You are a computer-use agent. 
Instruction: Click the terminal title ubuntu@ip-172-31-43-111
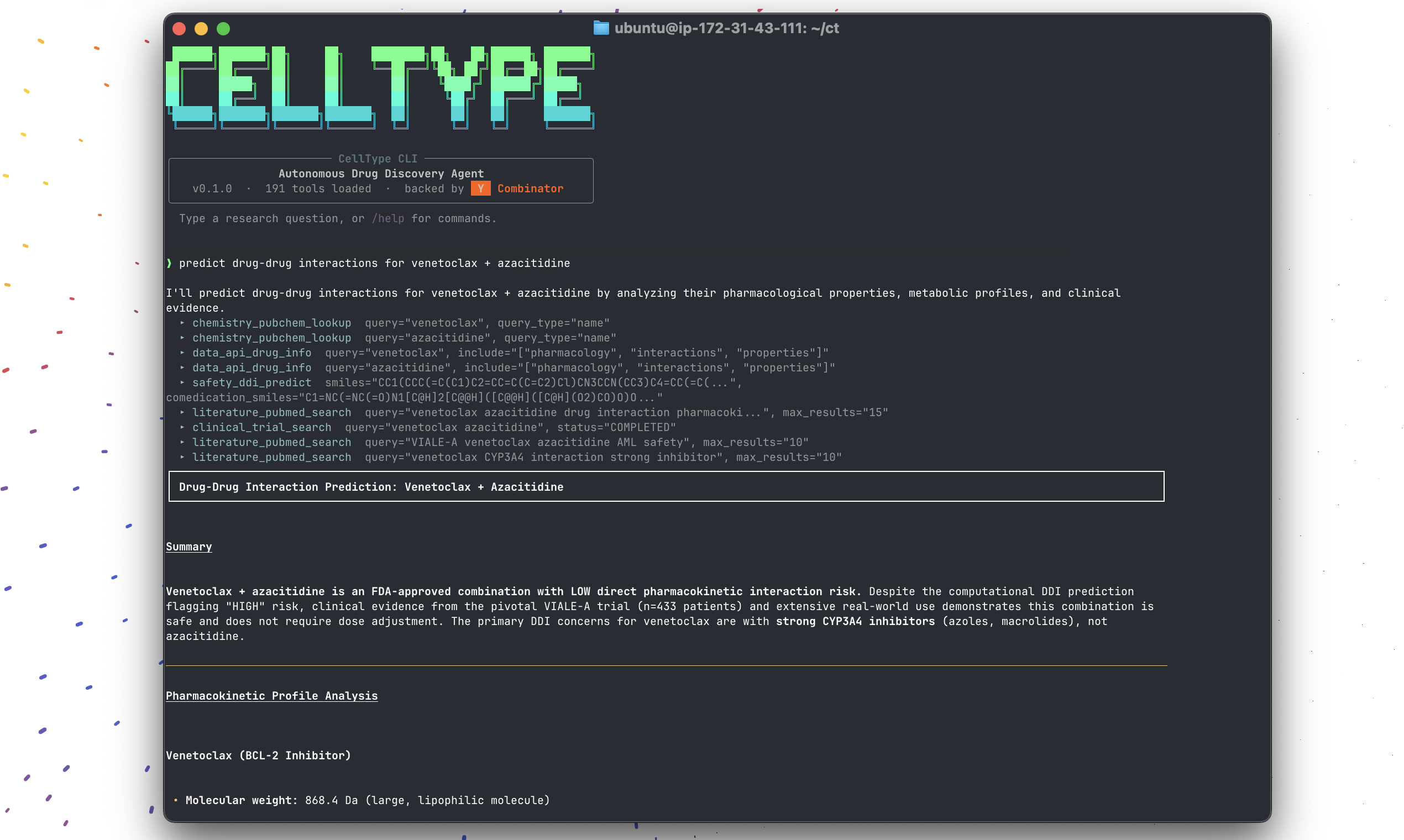pyautogui.click(x=726, y=28)
